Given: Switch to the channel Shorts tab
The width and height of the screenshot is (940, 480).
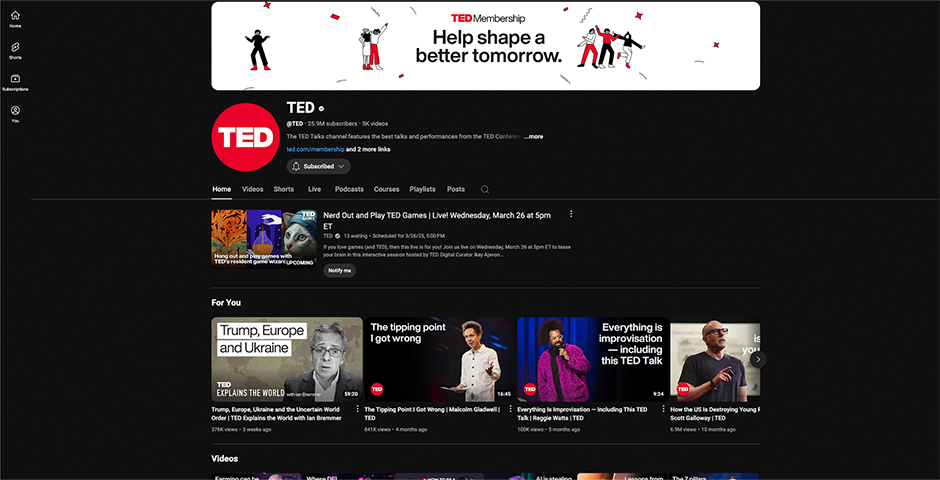Looking at the screenshot, I should coord(284,189).
